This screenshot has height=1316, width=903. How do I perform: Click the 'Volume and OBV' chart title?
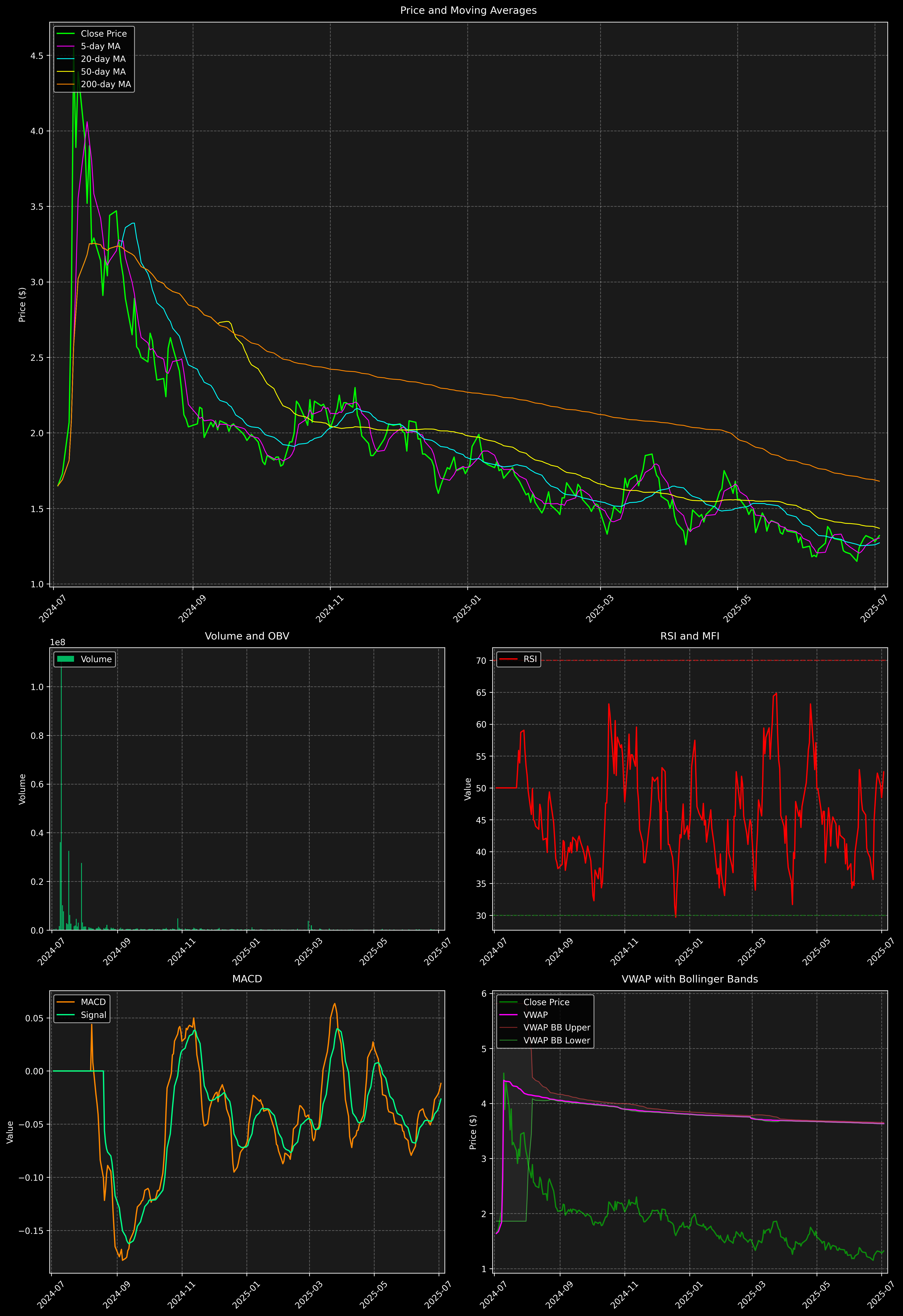tap(247, 636)
